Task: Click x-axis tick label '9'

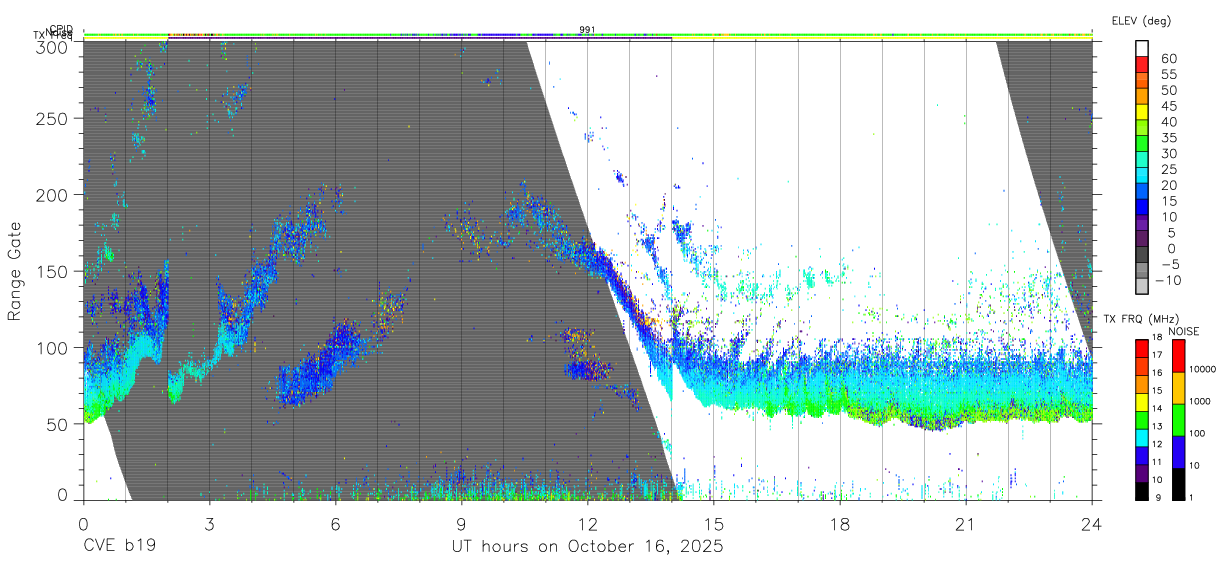Action: [461, 524]
